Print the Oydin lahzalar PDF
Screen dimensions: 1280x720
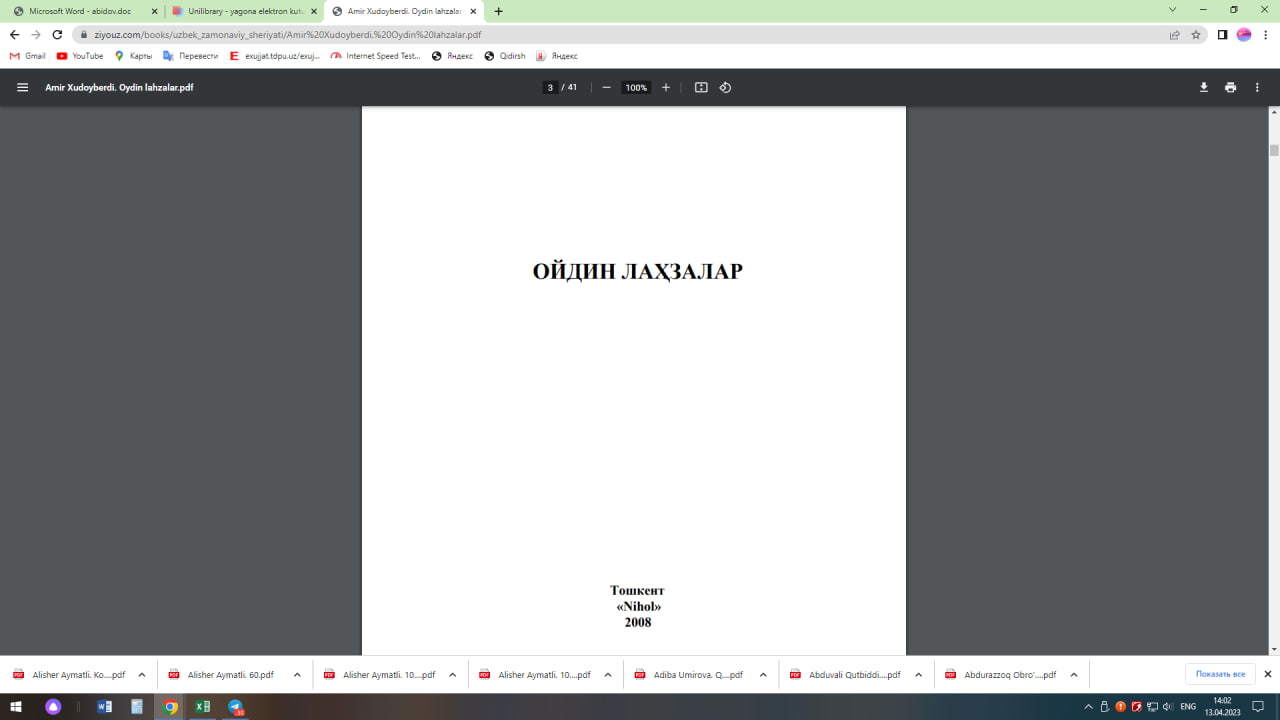point(1230,87)
